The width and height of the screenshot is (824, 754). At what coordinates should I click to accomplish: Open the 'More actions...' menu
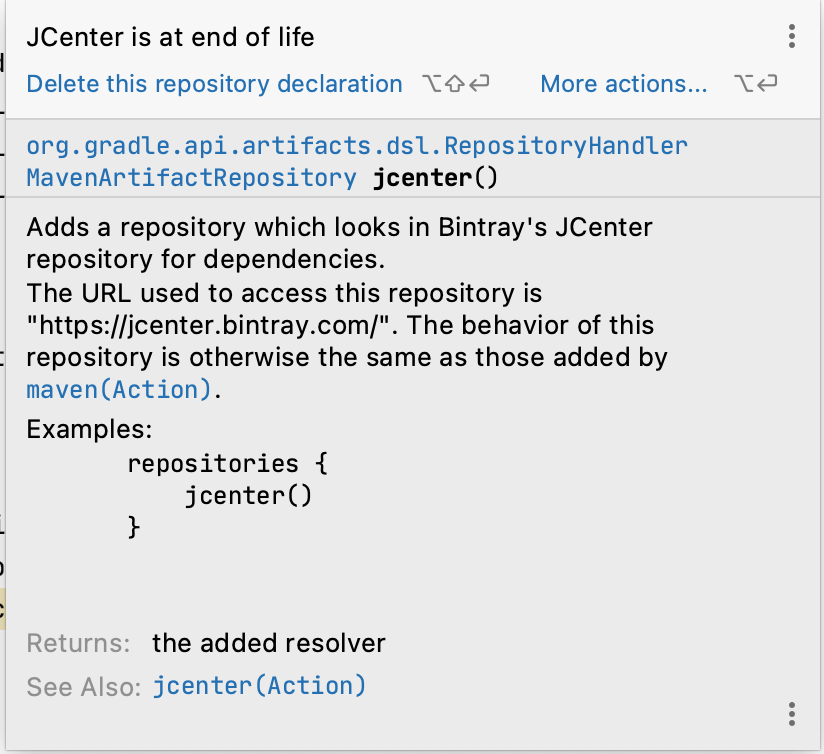pos(623,84)
